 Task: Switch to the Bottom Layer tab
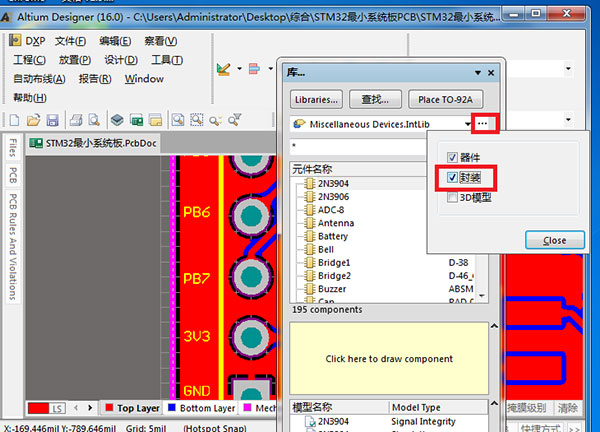202,408
